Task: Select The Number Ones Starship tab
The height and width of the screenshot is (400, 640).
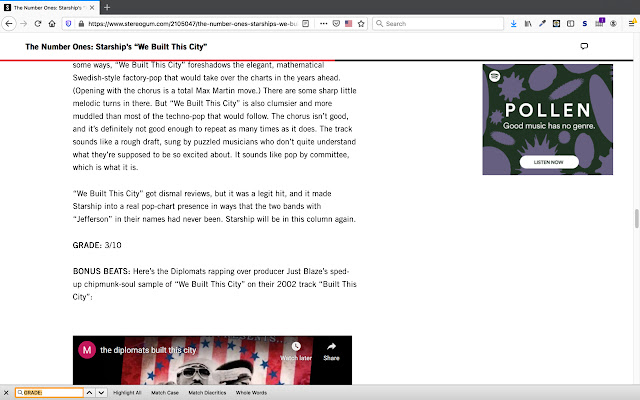Action: [48, 7]
